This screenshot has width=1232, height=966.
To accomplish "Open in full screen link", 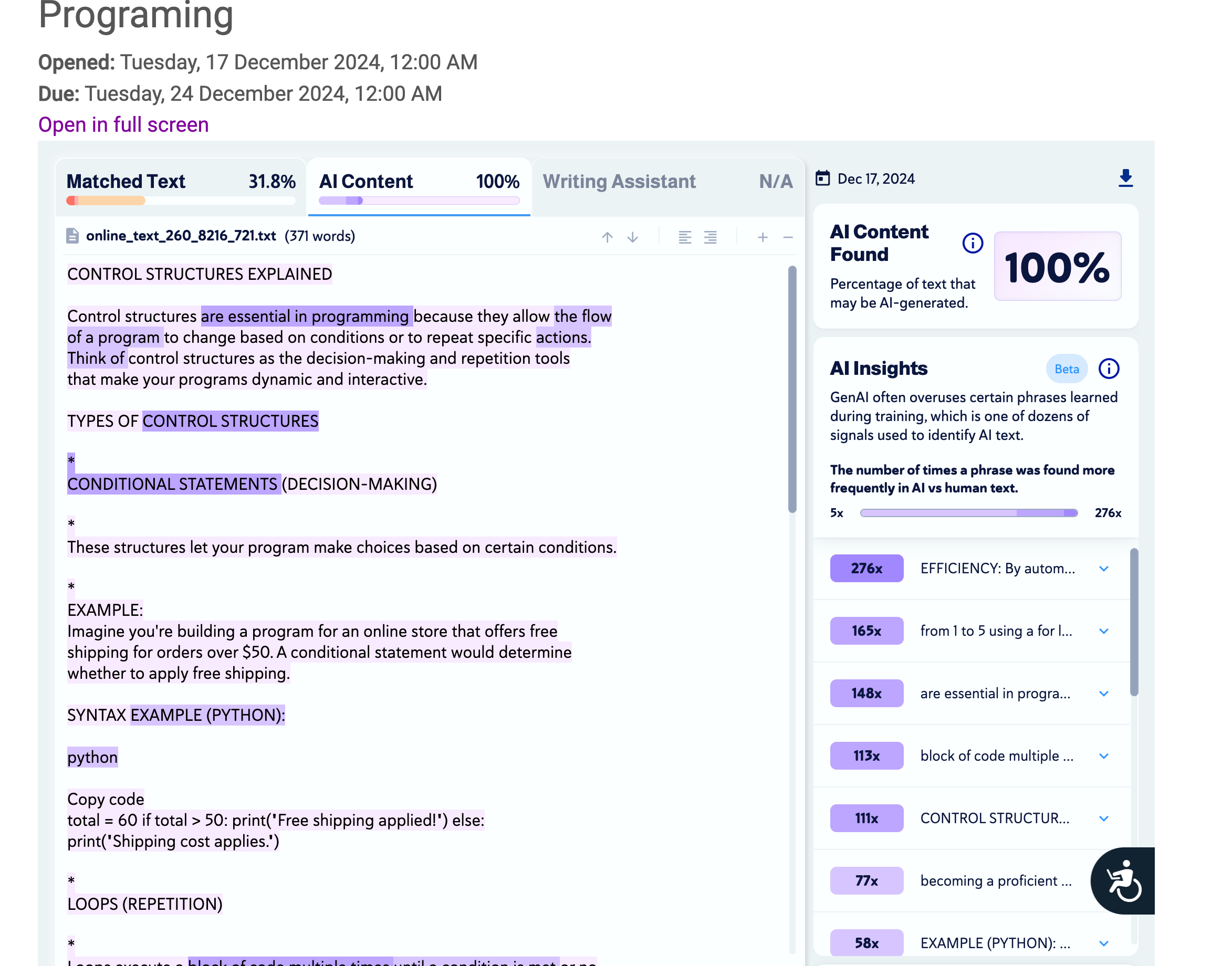I will (x=122, y=124).
